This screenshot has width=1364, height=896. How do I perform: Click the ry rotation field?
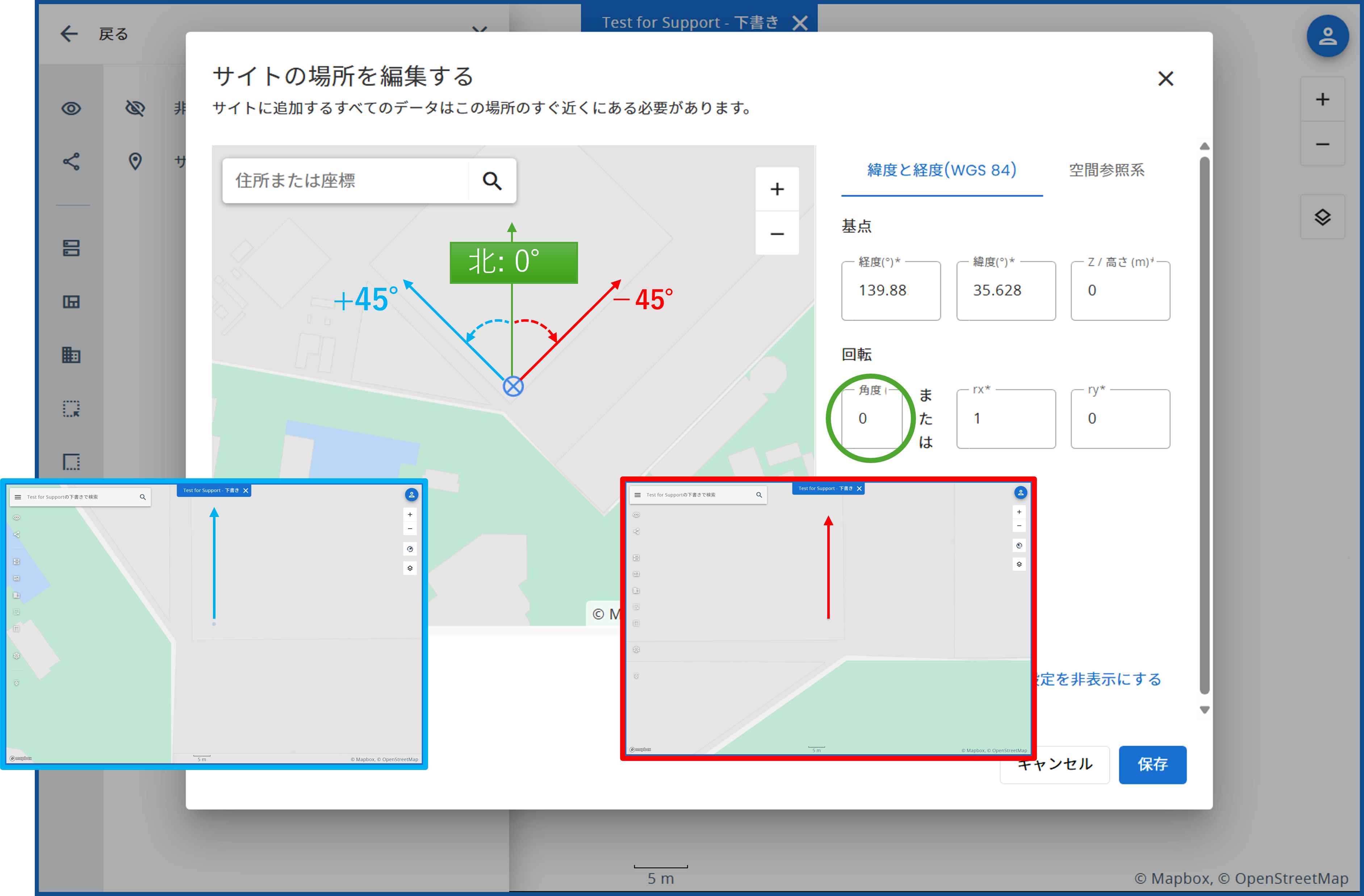pyautogui.click(x=1120, y=419)
